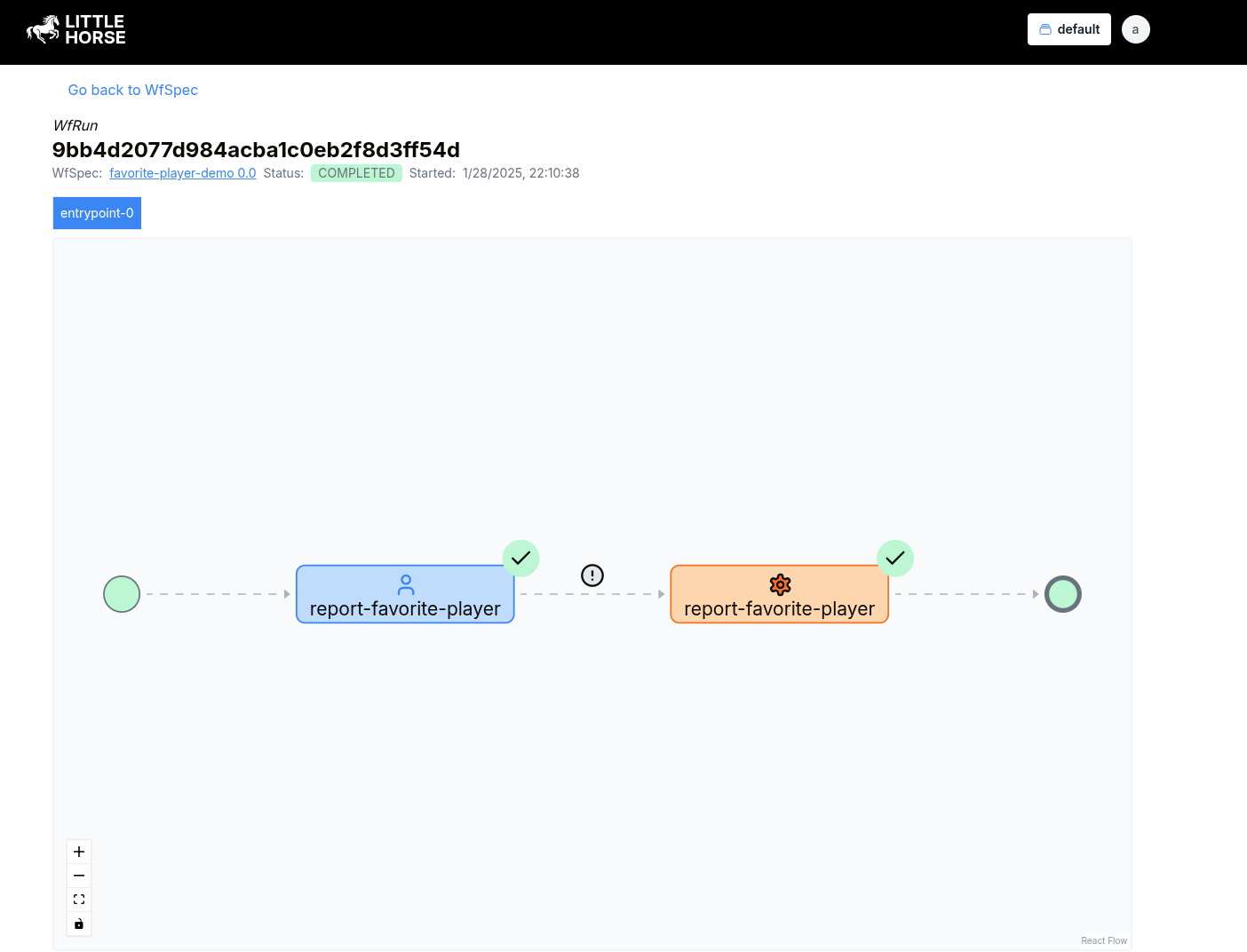The height and width of the screenshot is (952, 1247).
Task: Select the blue report-favorite-player user task node
Action: click(x=405, y=608)
